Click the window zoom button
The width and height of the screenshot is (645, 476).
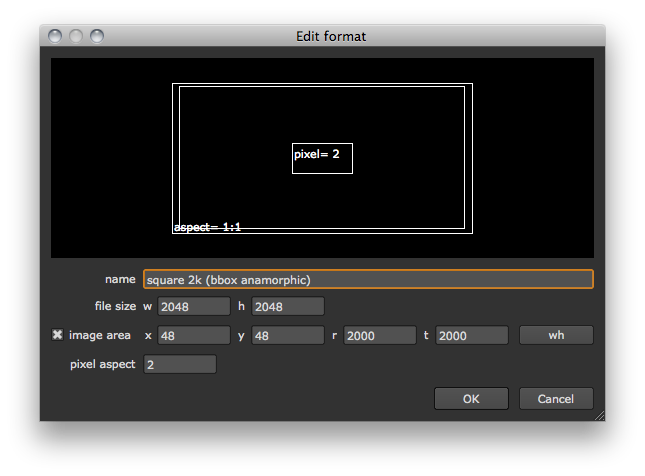pos(97,36)
